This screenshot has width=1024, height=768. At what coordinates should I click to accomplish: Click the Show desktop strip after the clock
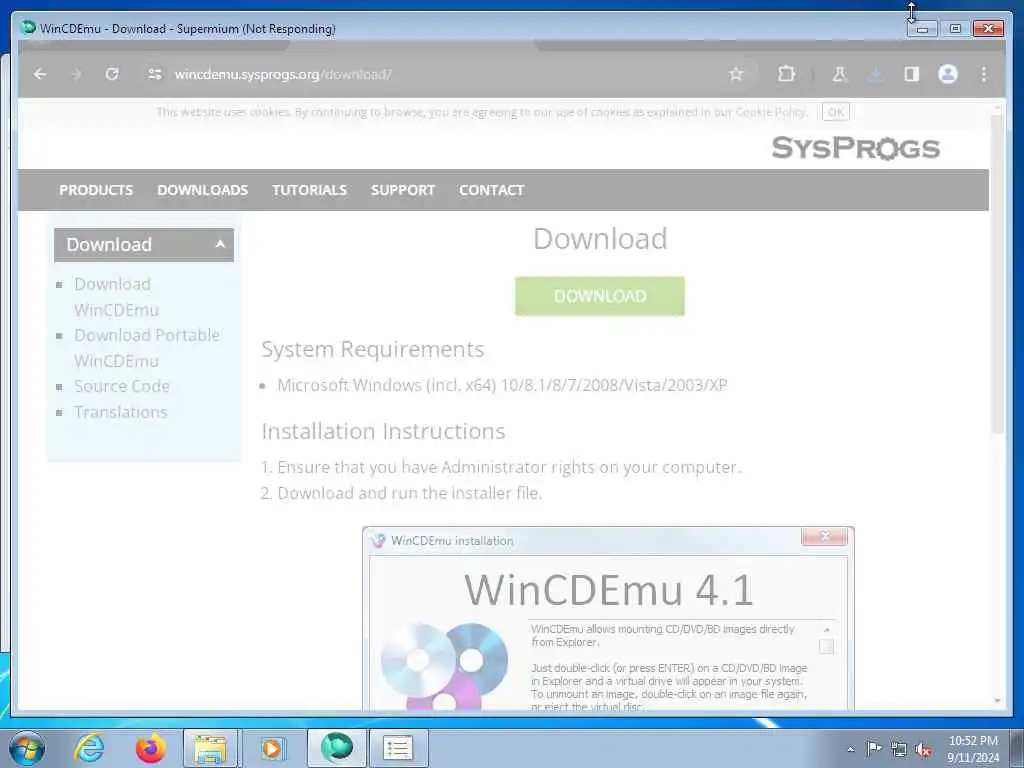coord(1017,748)
